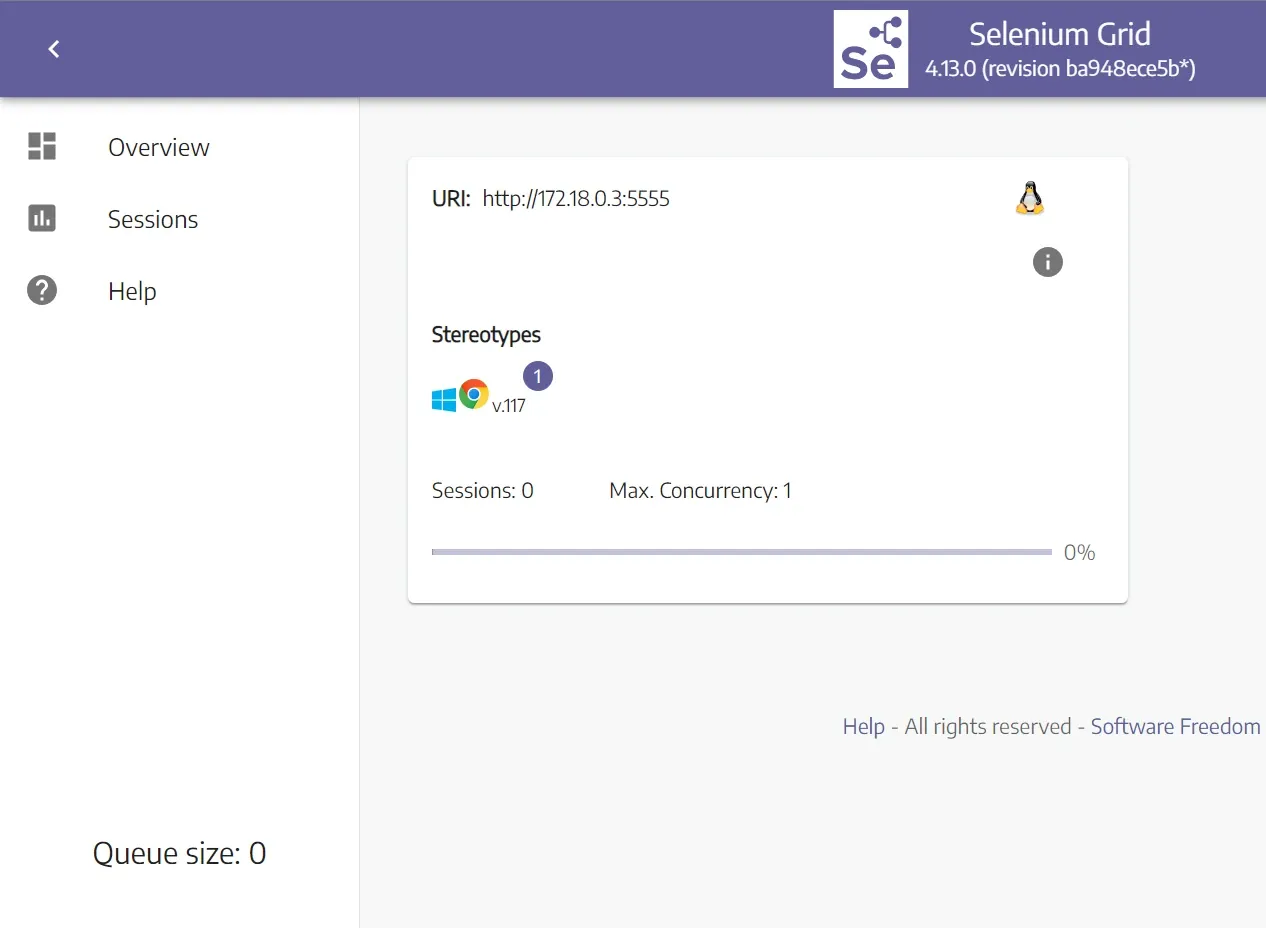
Task: Click the Help footer link
Action: [x=863, y=726]
